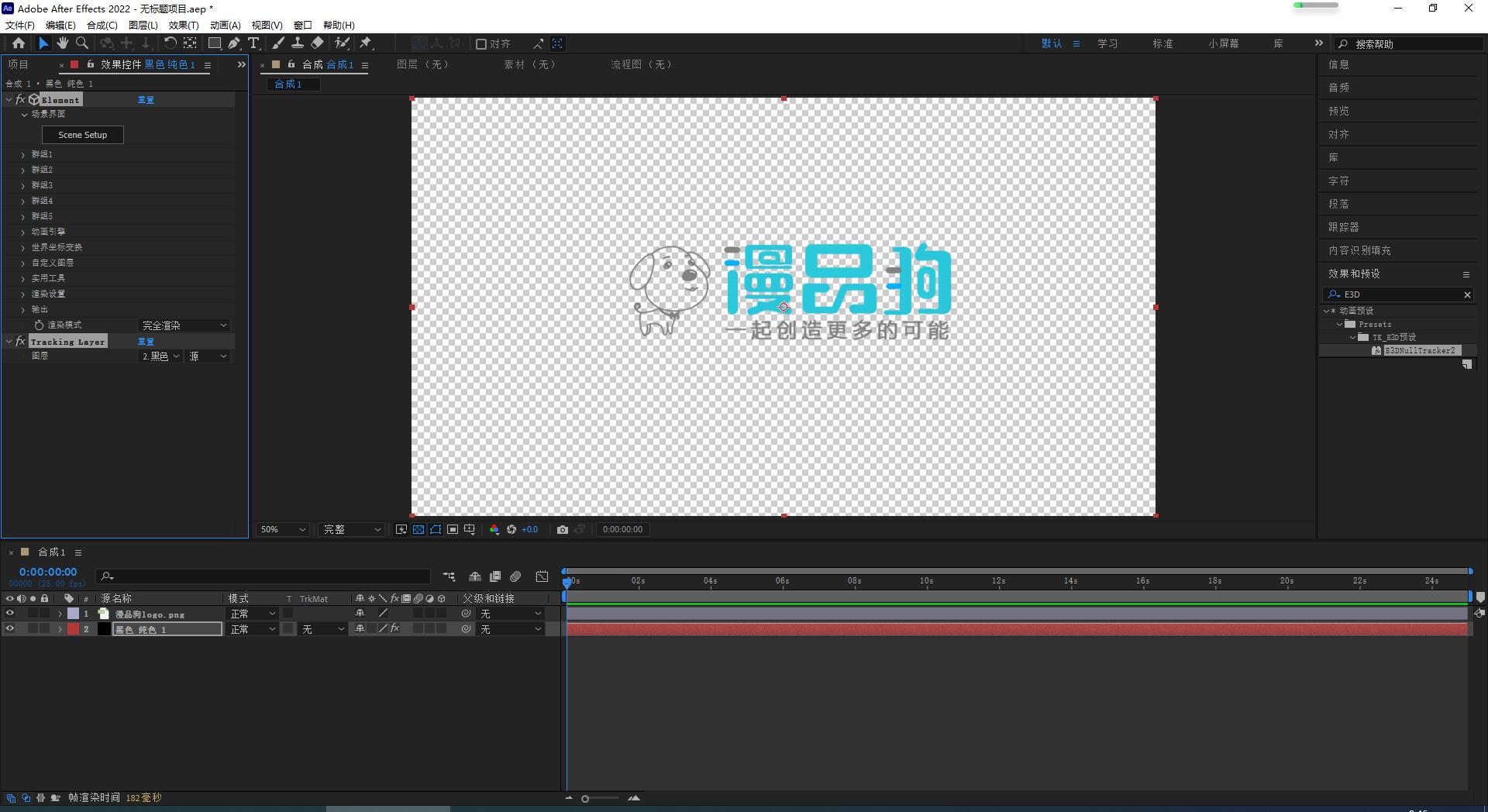Open the 50% magnification dropdown
The width and height of the screenshot is (1488, 812).
pyautogui.click(x=283, y=530)
